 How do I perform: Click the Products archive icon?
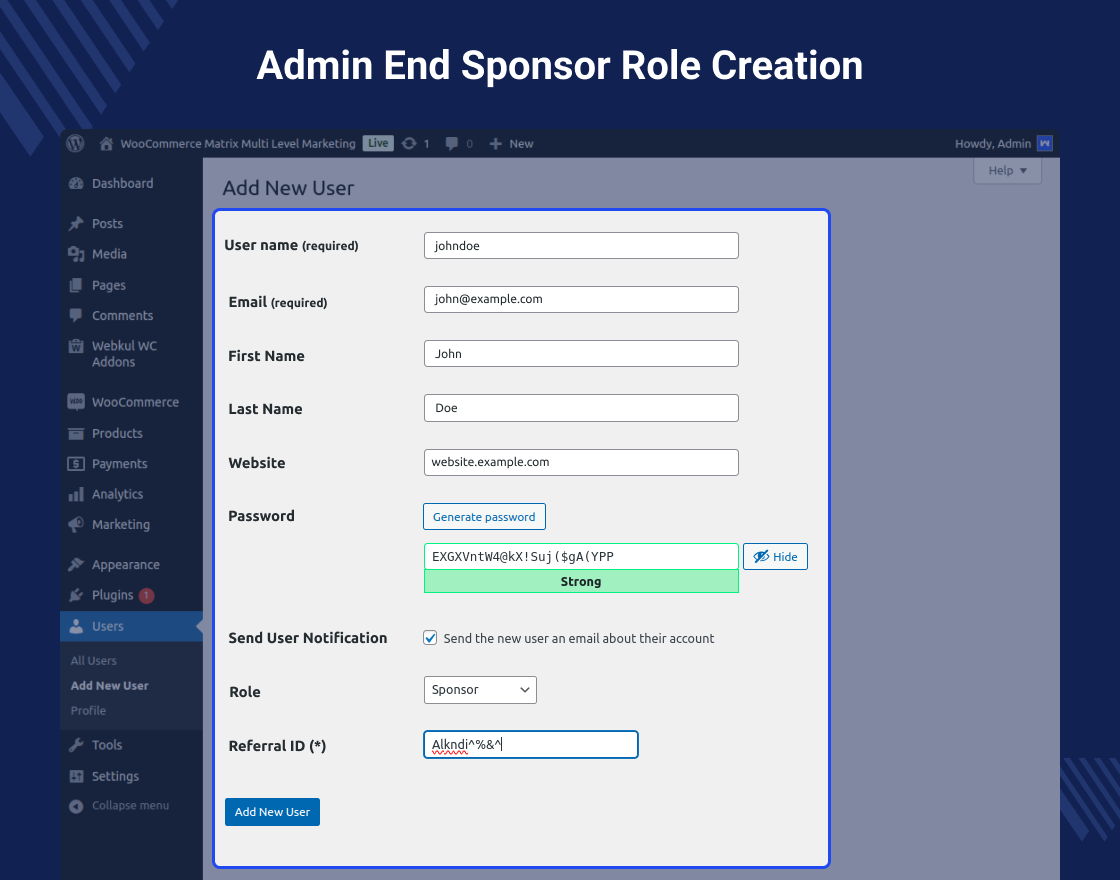(76, 434)
